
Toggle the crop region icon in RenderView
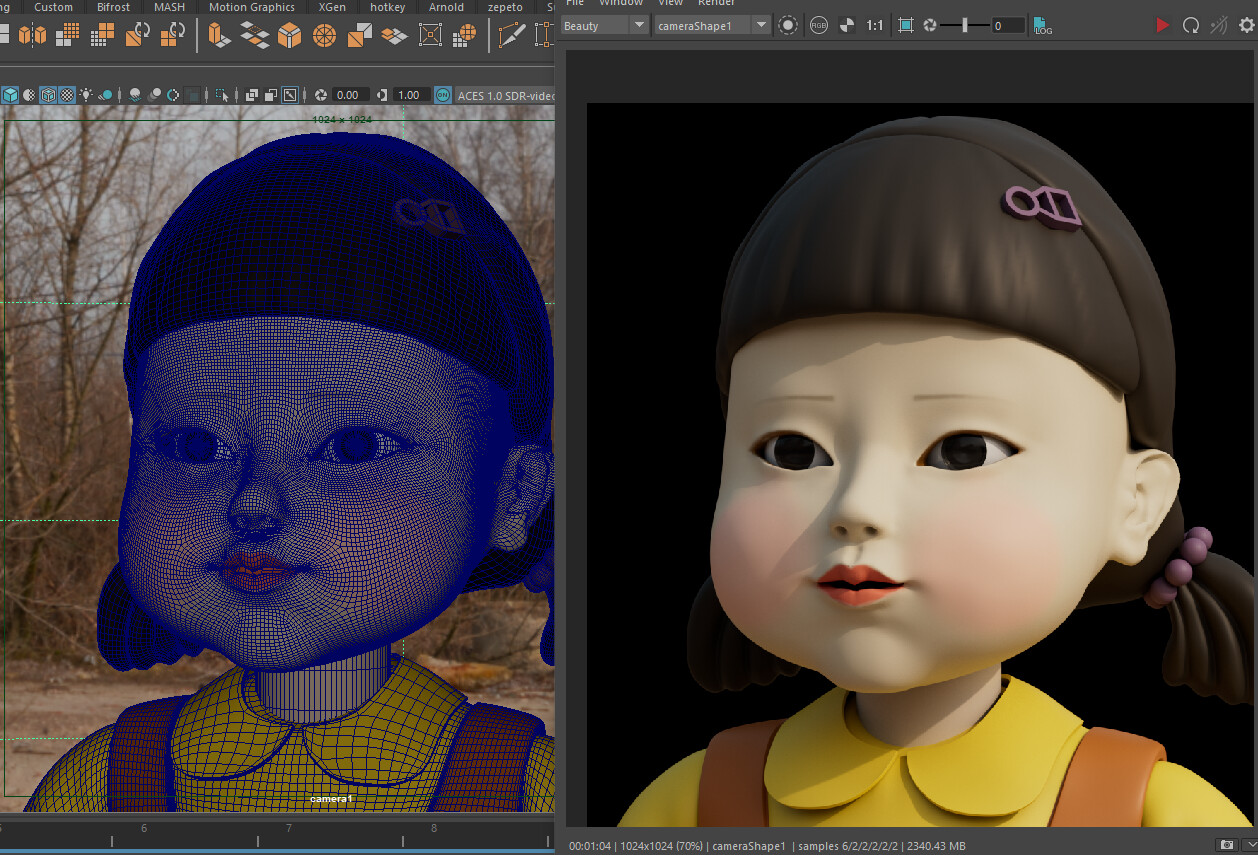tap(906, 25)
